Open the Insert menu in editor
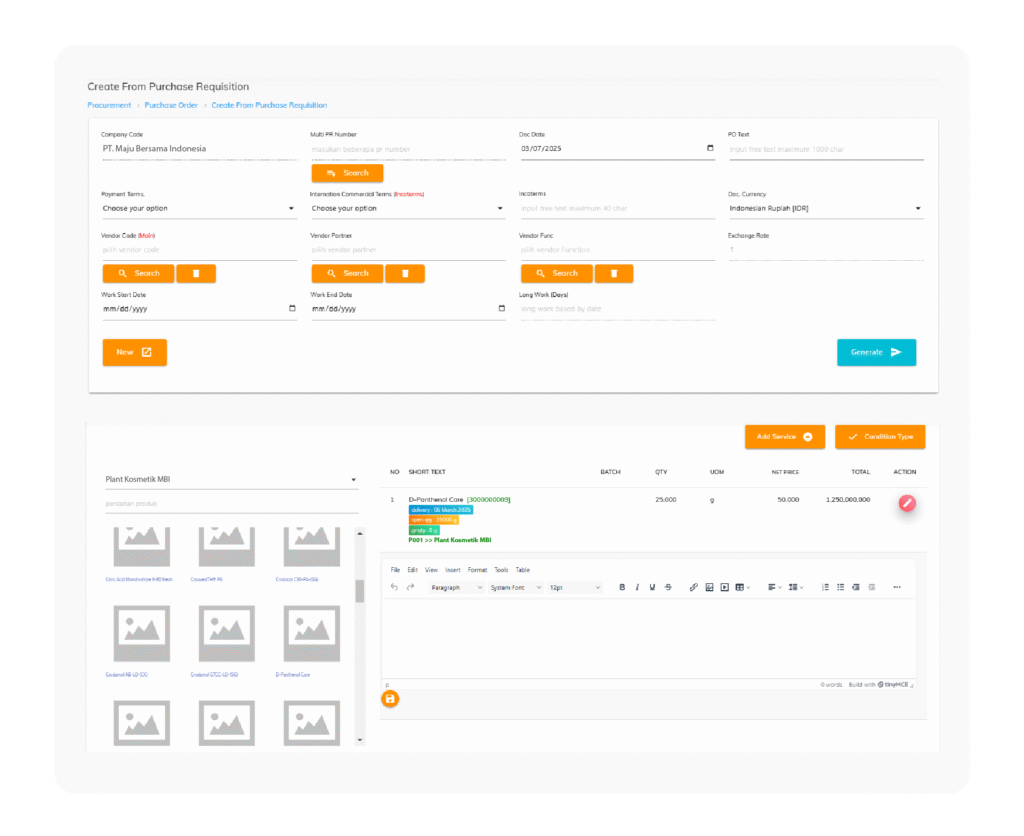The width and height of the screenshot is (1024, 836). click(452, 570)
